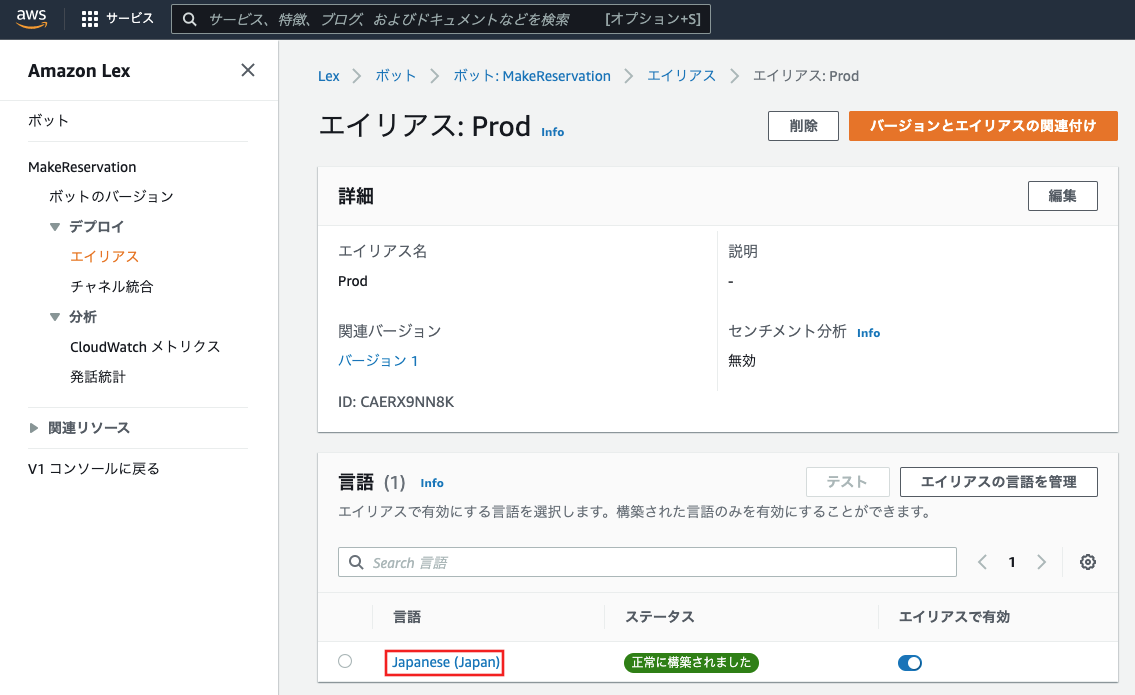Click the 削除 button

pyautogui.click(x=803, y=126)
